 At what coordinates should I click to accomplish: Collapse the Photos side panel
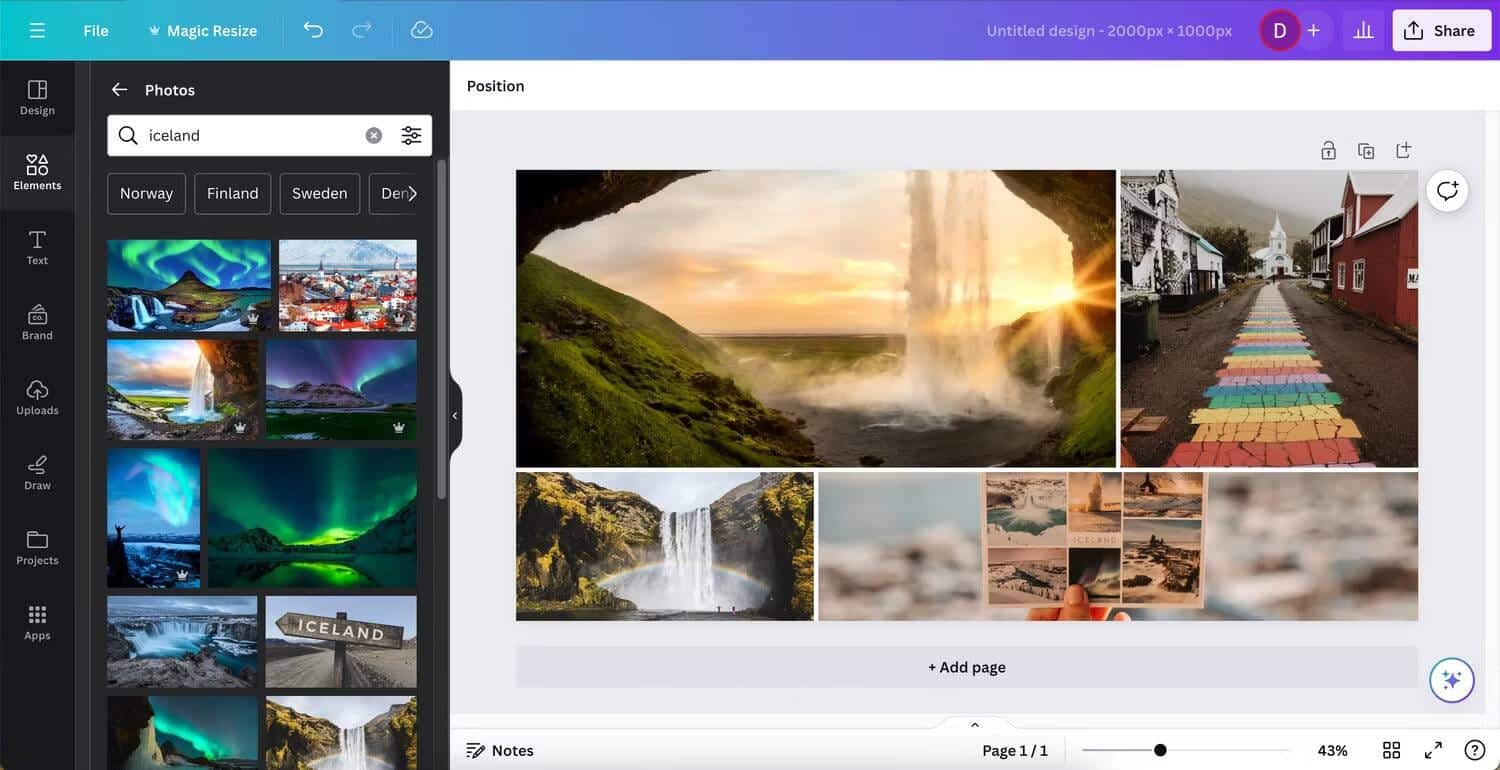coord(455,414)
